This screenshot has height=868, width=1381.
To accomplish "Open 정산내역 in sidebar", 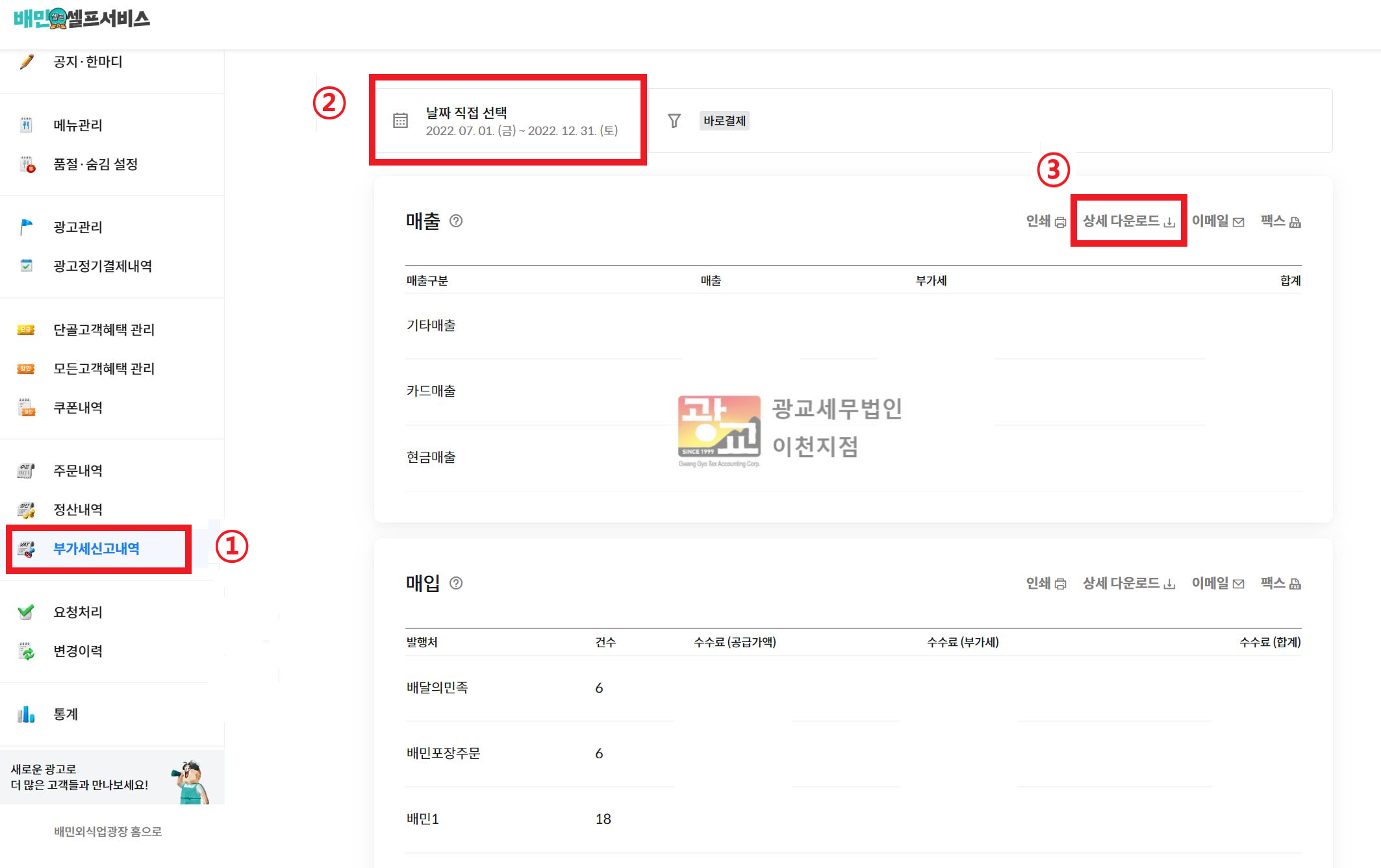I will click(78, 510).
